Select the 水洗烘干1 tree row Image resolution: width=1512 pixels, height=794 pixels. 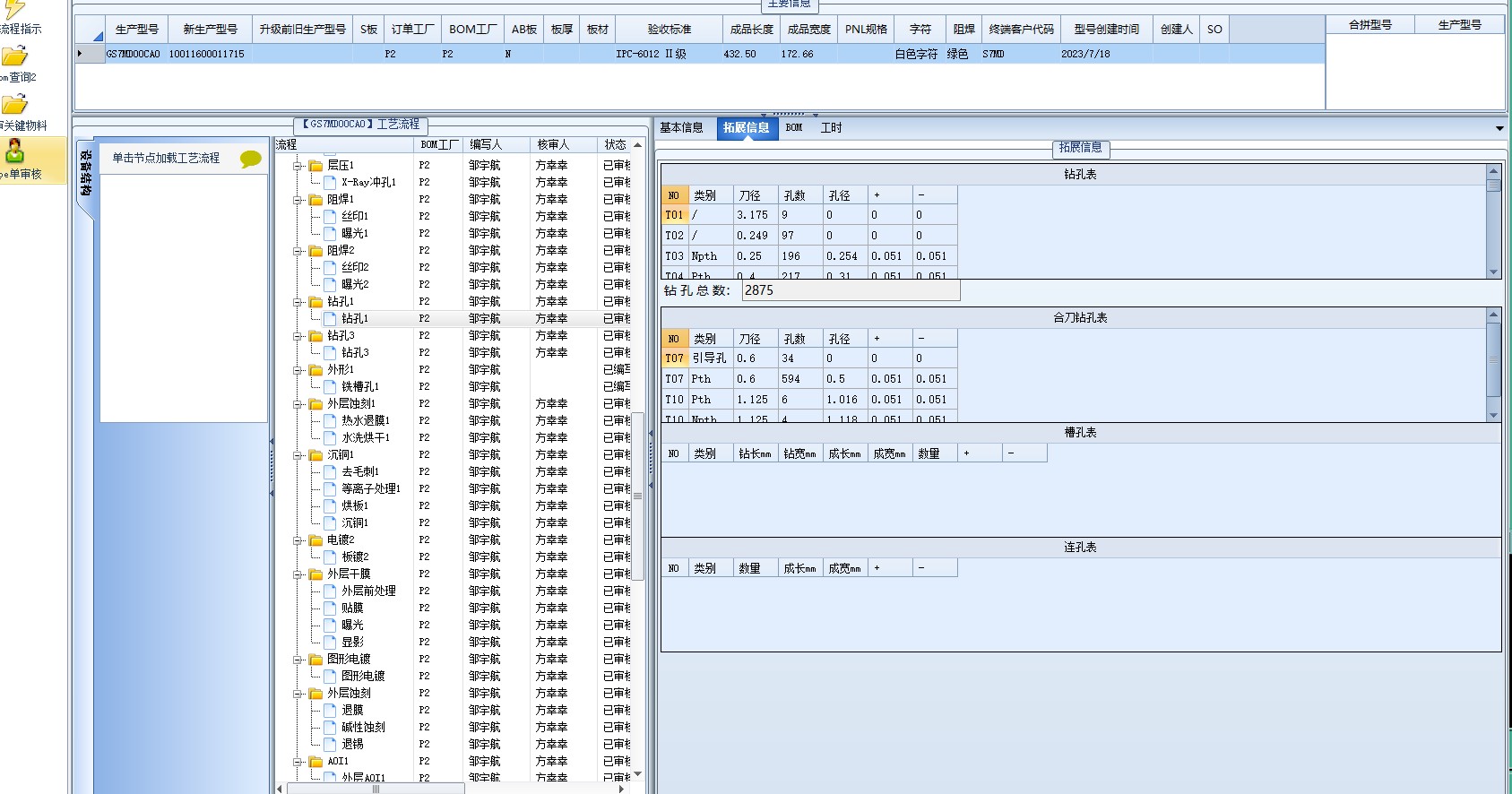click(453, 438)
